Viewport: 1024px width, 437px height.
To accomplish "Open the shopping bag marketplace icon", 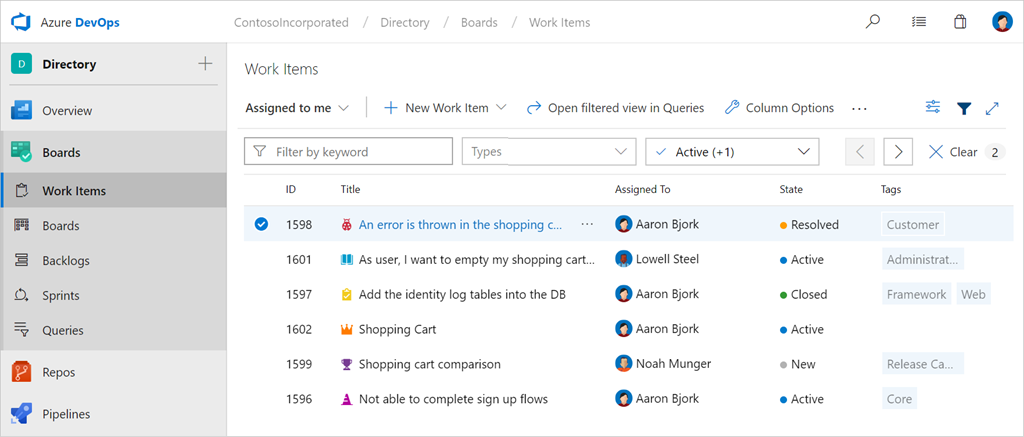I will click(x=960, y=22).
